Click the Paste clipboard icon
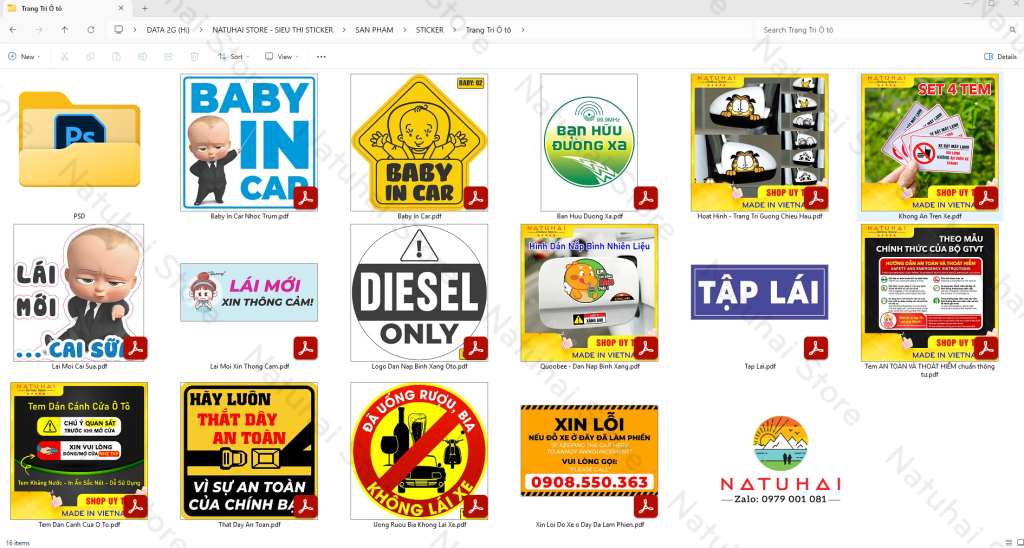The image size is (1024, 548). click(116, 57)
